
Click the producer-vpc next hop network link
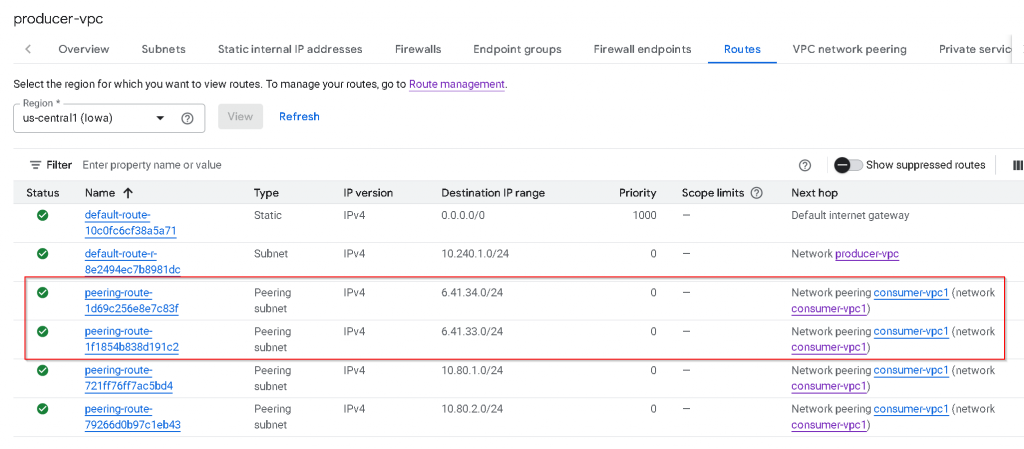click(x=866, y=254)
